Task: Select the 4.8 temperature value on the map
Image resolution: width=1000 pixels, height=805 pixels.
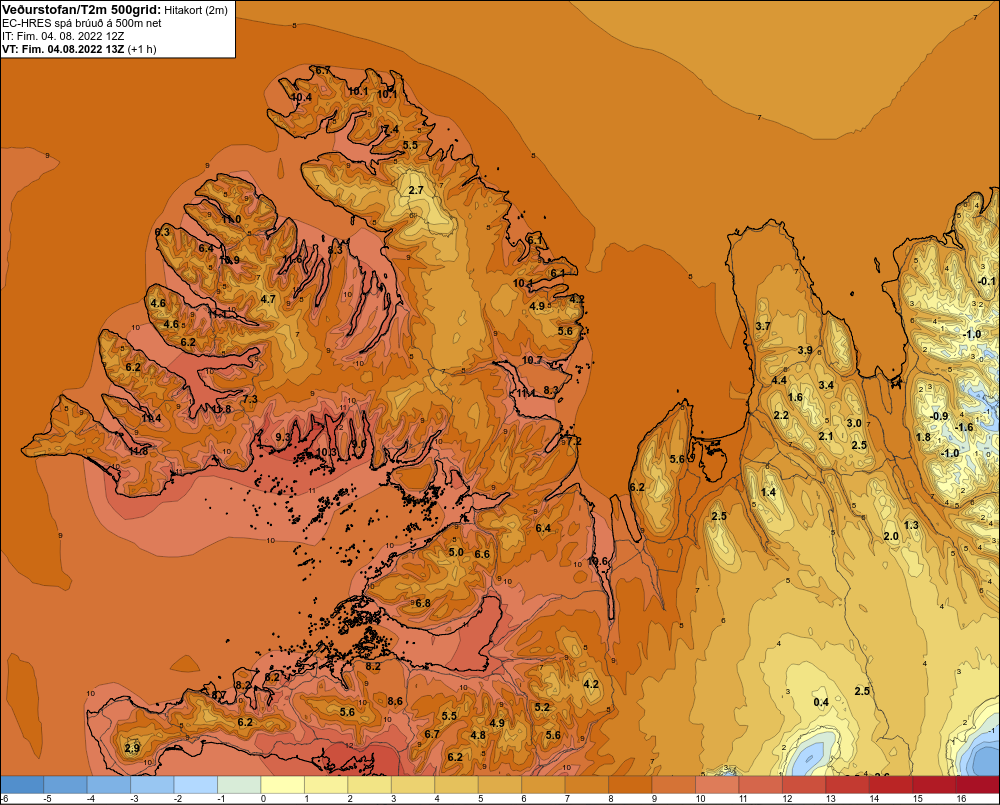Action: (478, 735)
